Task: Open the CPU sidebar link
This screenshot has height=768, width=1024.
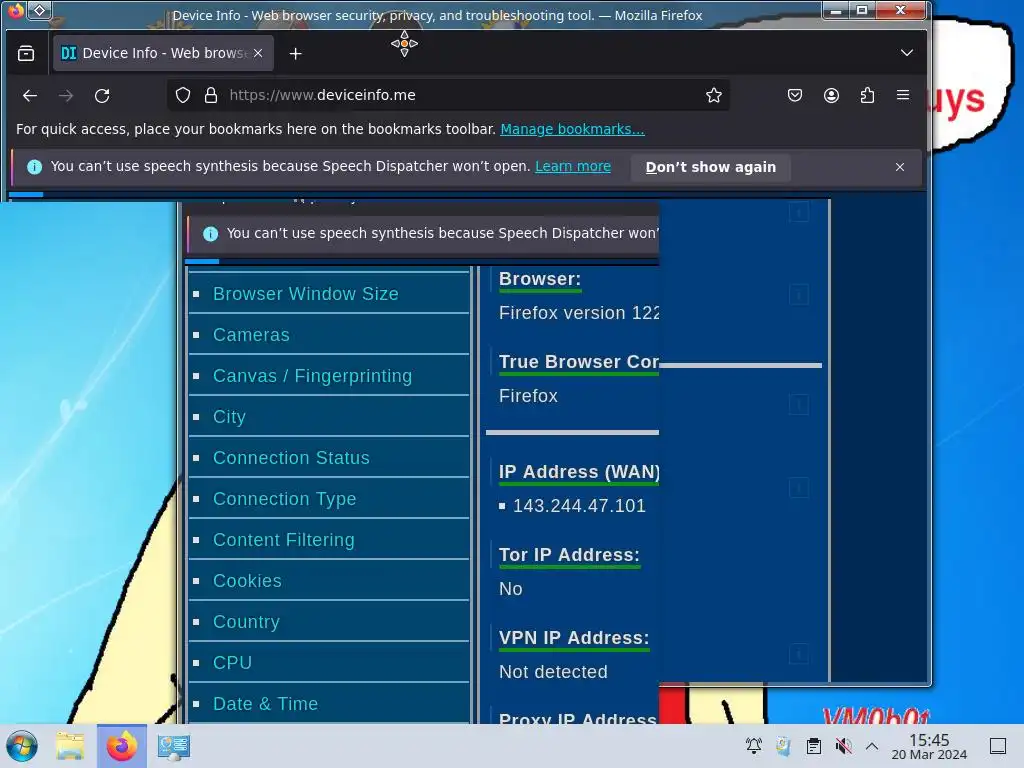Action: coord(232,663)
